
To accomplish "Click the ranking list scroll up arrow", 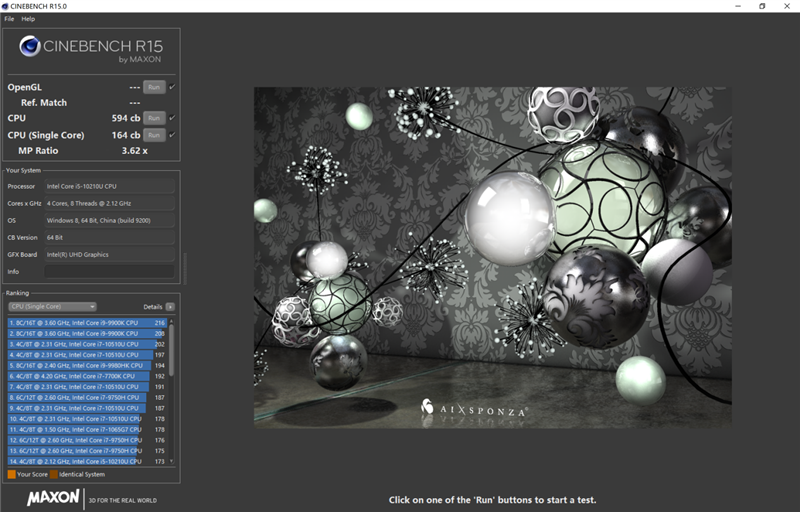I will [x=171, y=321].
